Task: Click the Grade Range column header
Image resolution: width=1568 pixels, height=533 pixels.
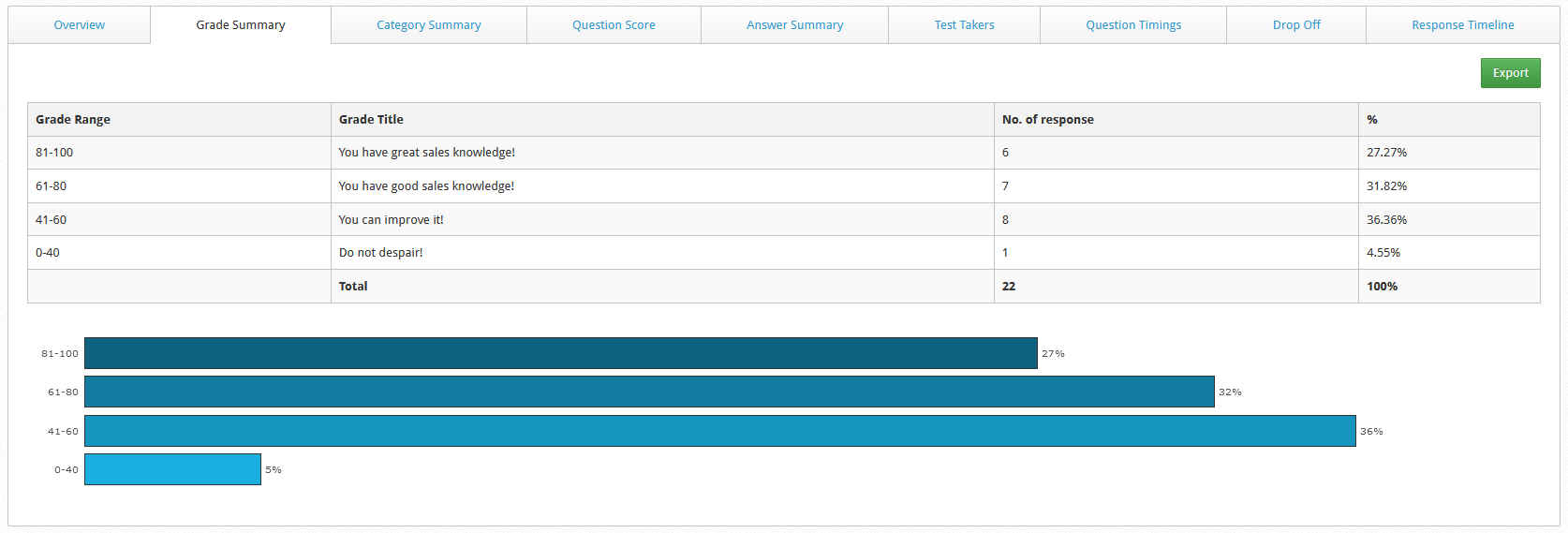Action: 73,120
